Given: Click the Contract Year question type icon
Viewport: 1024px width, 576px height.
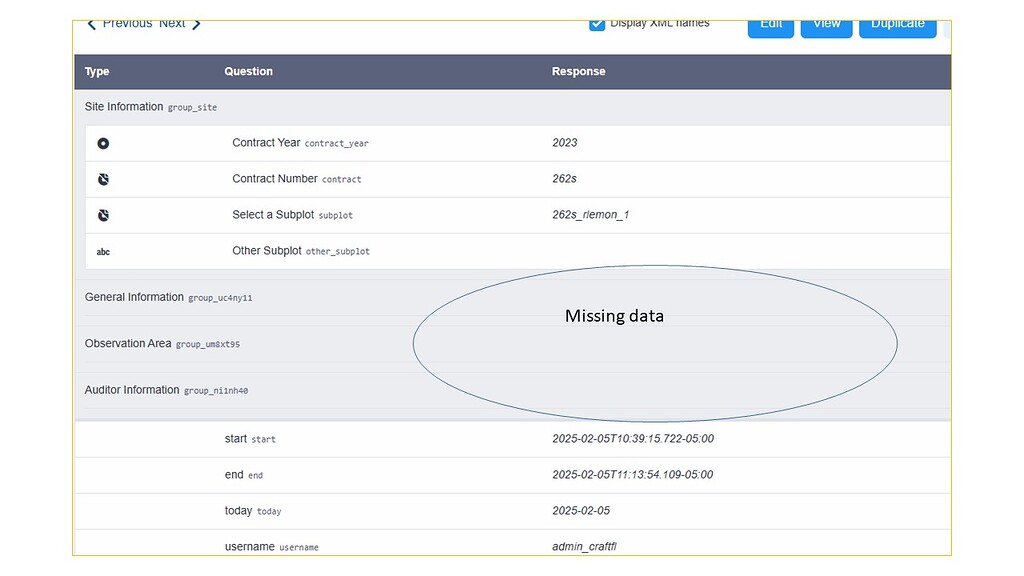Looking at the screenshot, I should (x=103, y=143).
